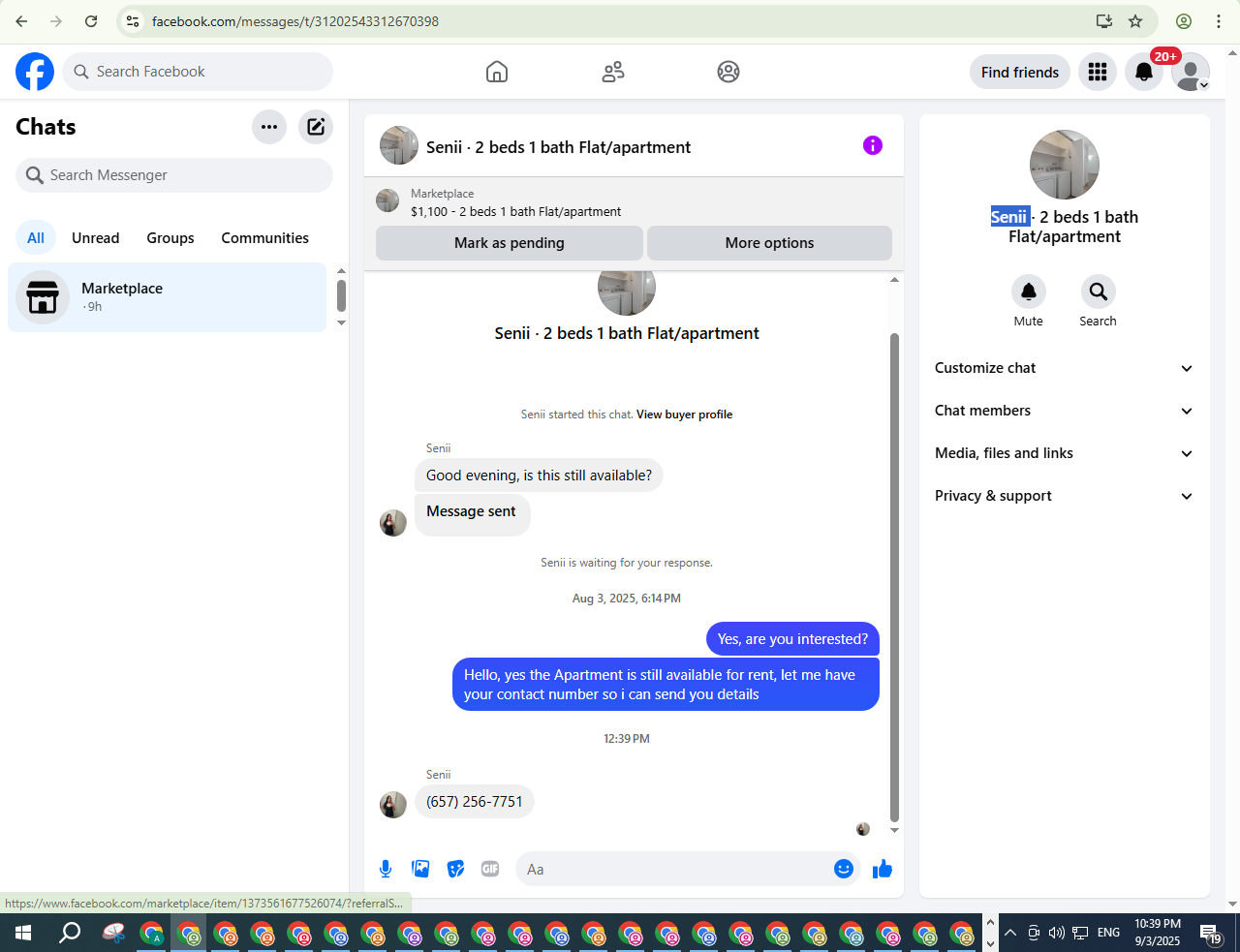Image resolution: width=1240 pixels, height=952 pixels.
Task: Focus the Search Messenger field
Action: 174,175
